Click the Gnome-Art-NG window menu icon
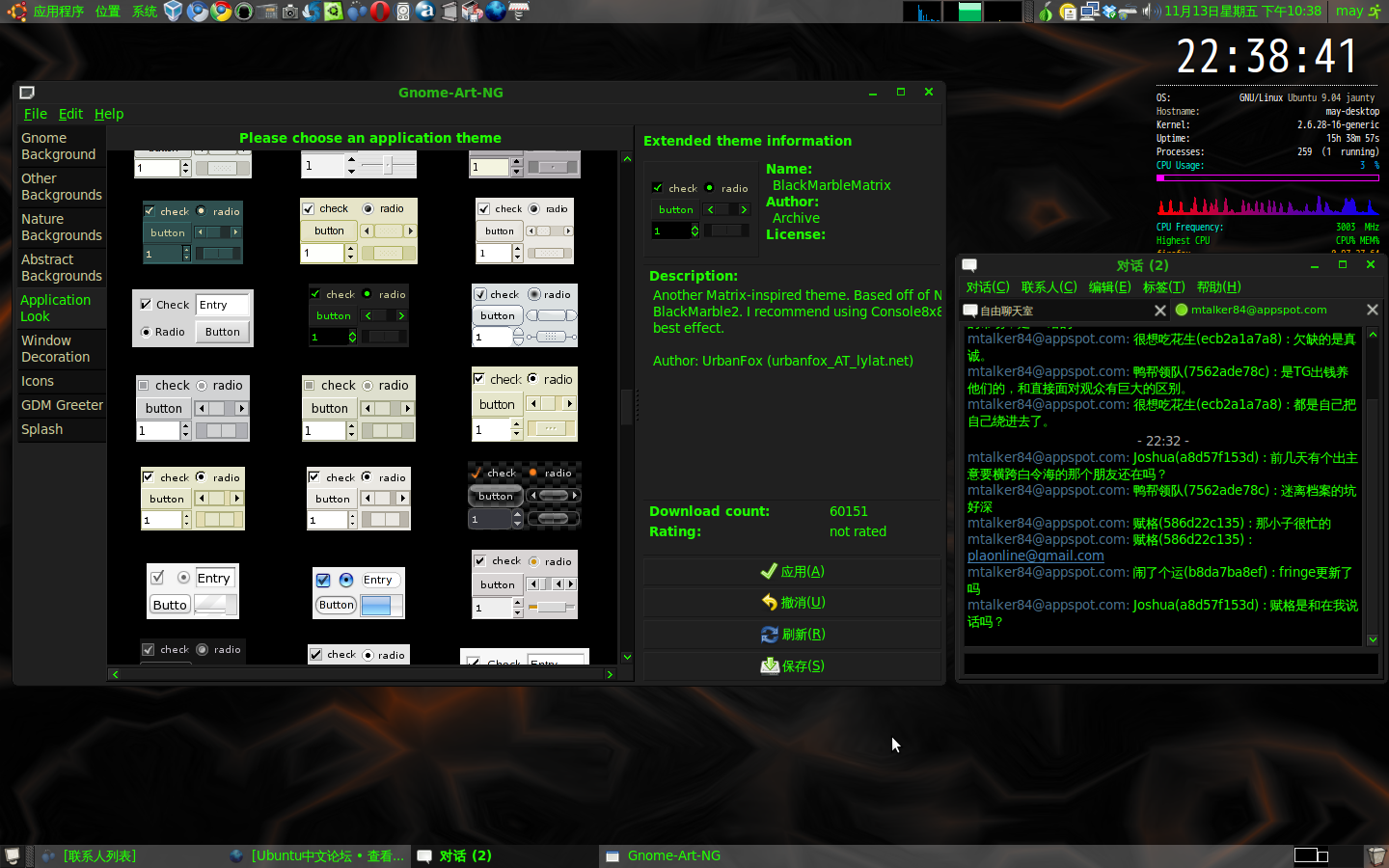 click(27, 93)
